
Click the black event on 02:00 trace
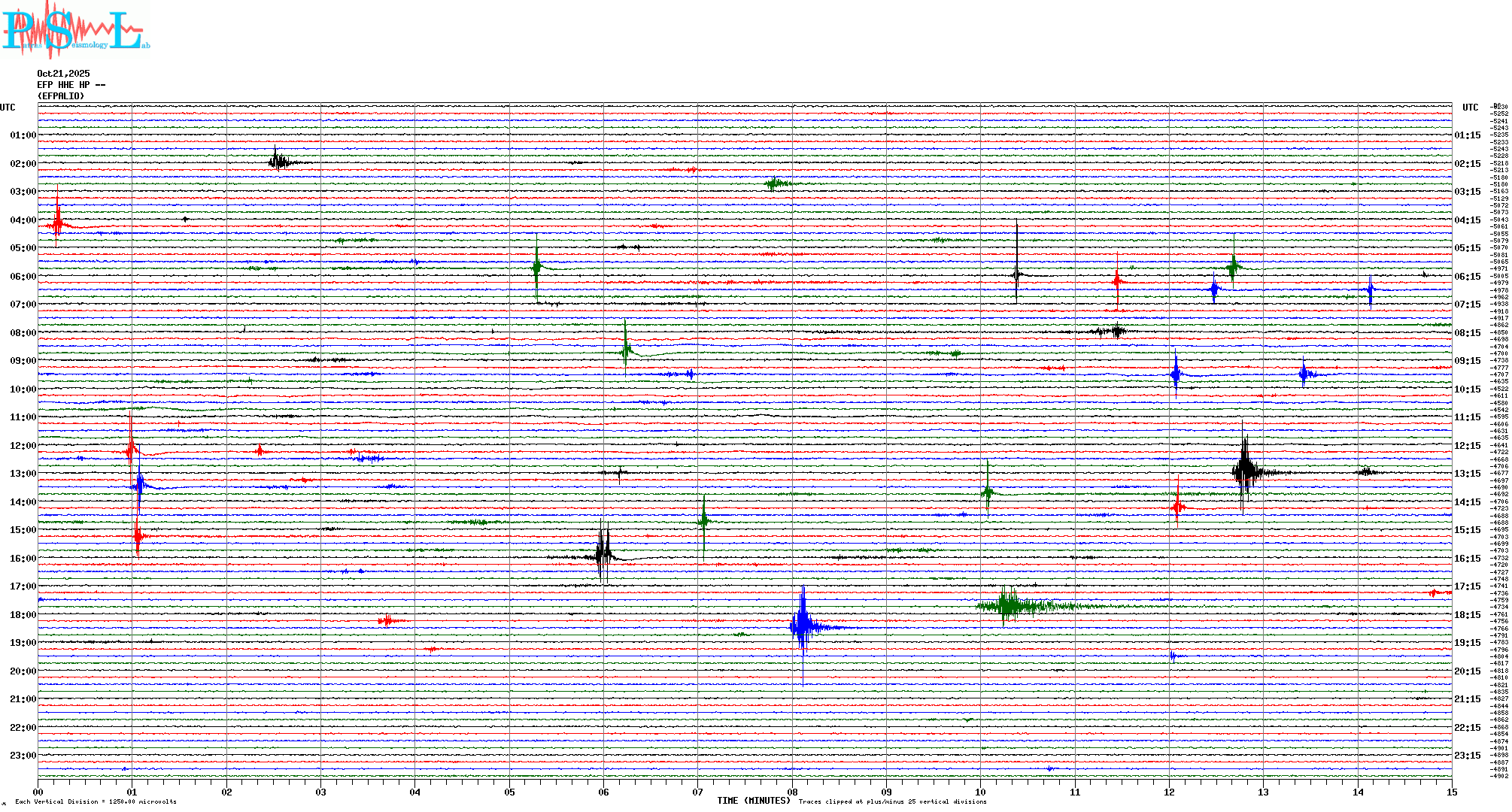[278, 161]
